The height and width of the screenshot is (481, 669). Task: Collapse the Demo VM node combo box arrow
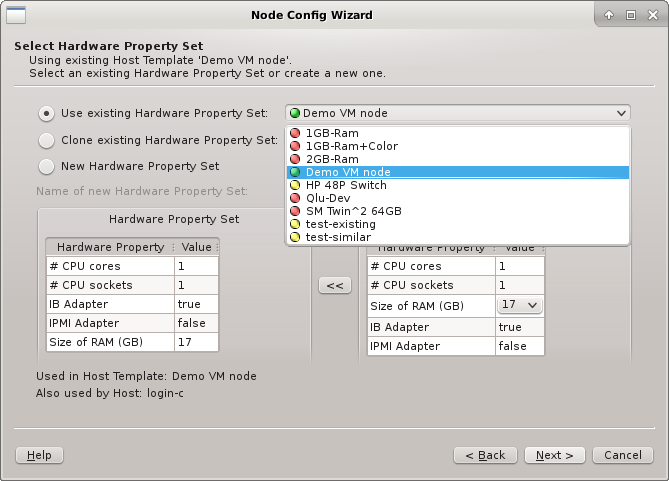[x=621, y=114]
